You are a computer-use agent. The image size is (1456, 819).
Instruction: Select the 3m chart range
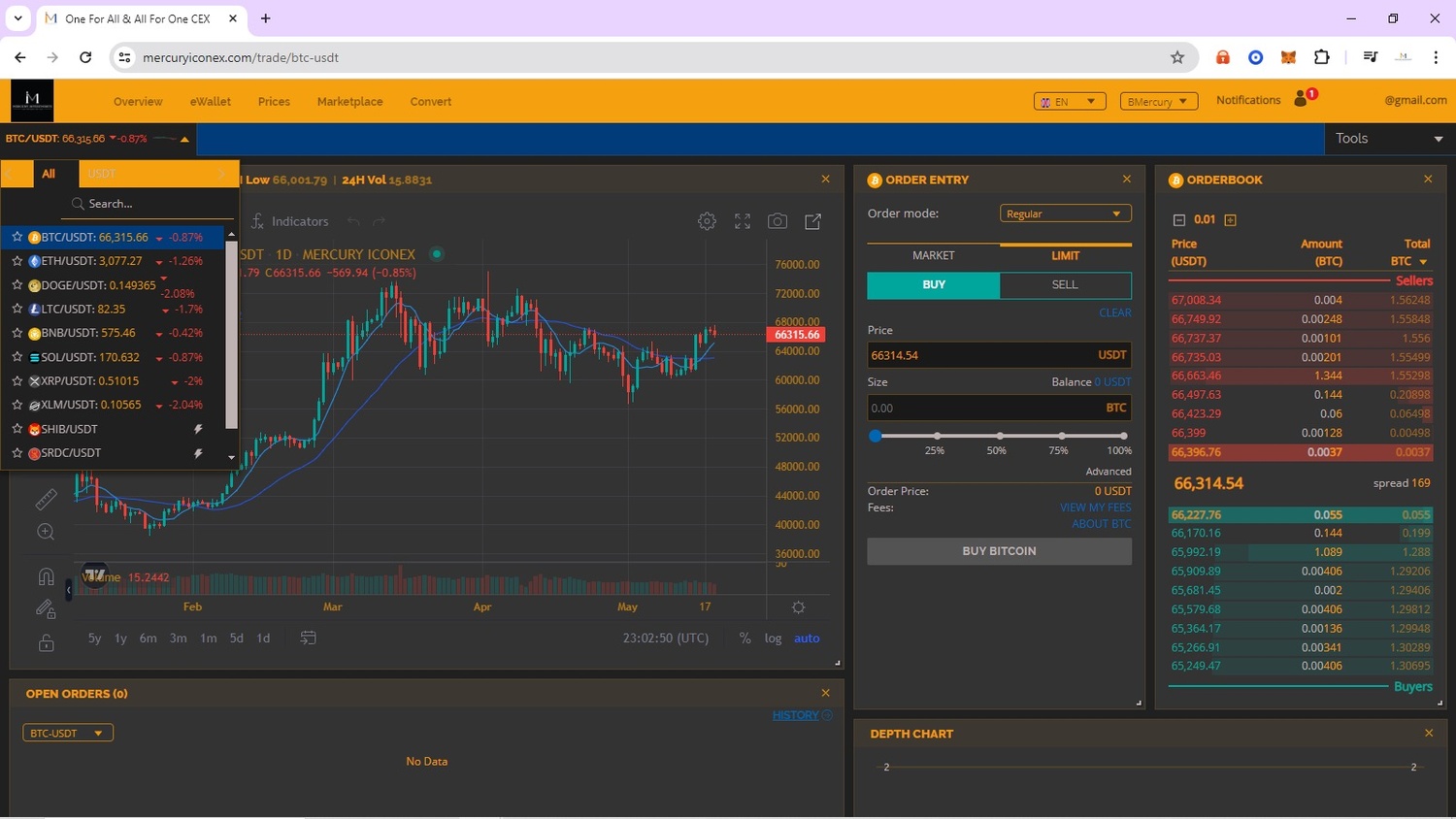point(178,638)
